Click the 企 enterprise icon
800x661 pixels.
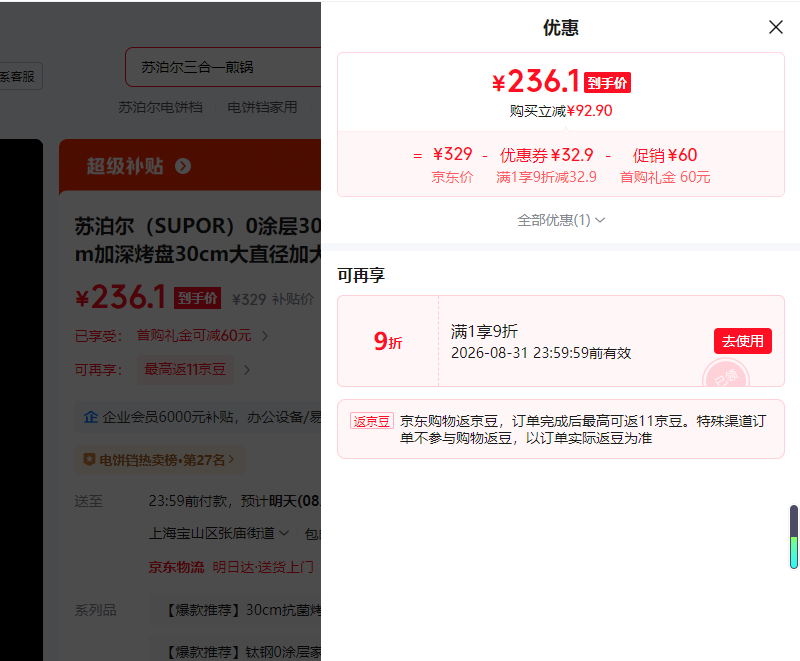(x=91, y=417)
